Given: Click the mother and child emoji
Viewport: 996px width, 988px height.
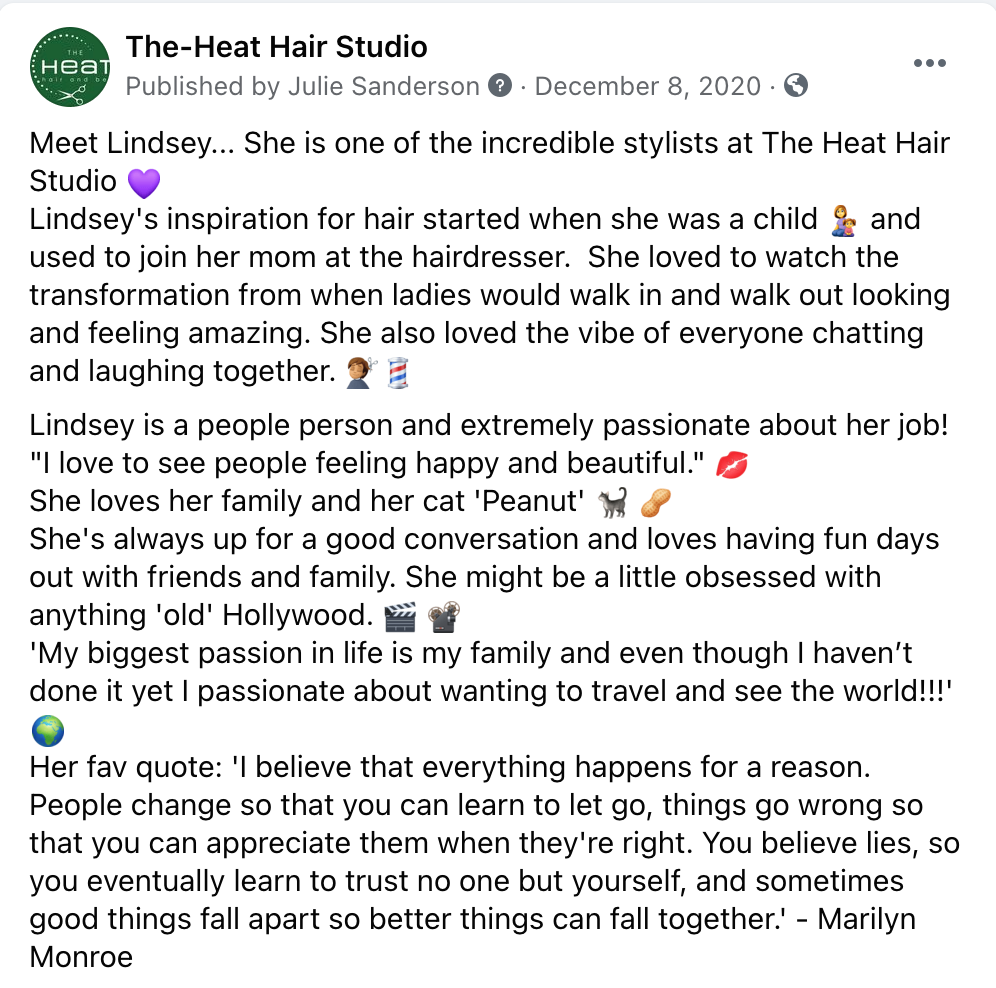Looking at the screenshot, I should 844,220.
